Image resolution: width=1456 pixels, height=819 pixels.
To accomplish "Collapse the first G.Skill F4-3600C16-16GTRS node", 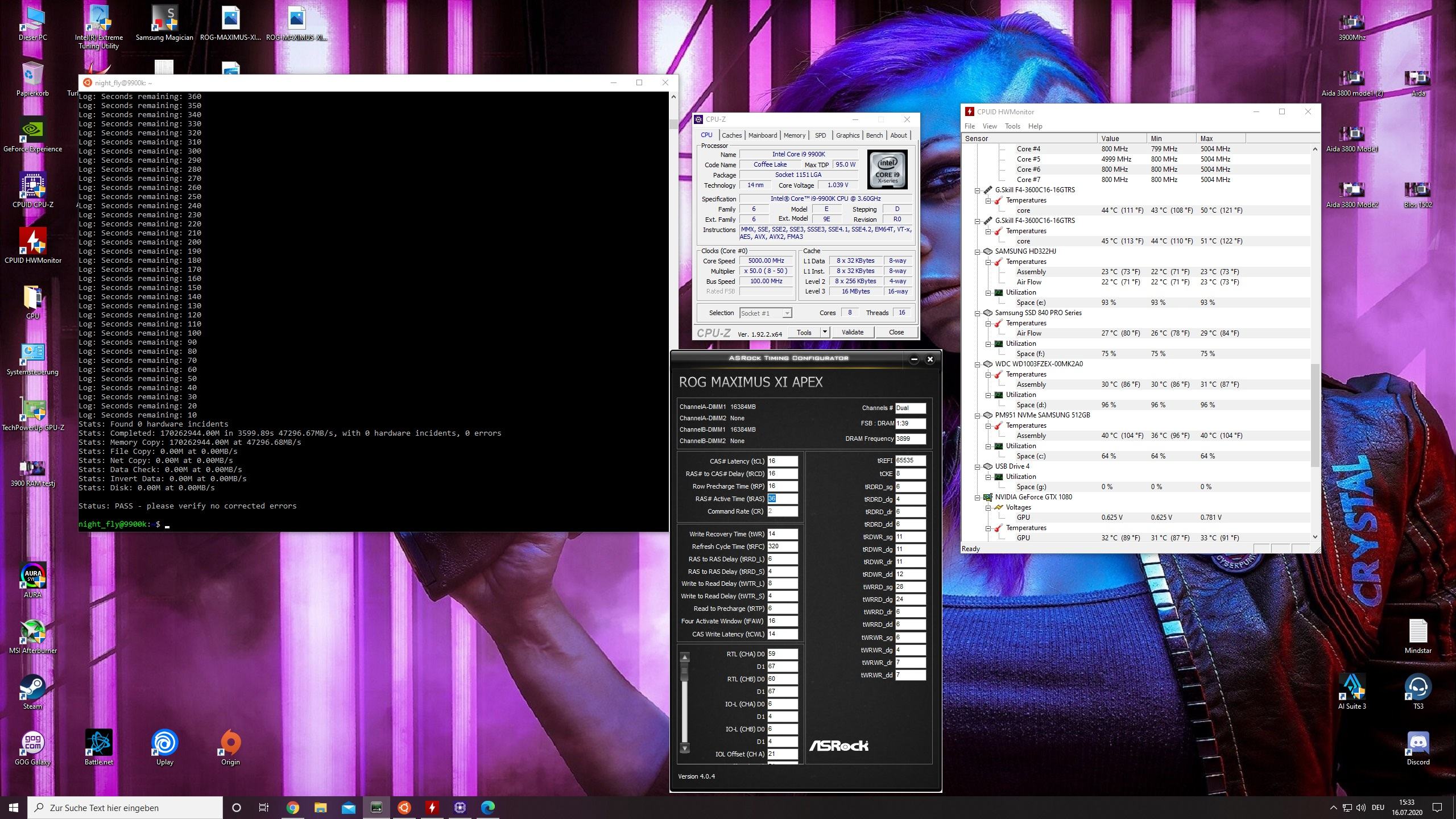I will (977, 190).
